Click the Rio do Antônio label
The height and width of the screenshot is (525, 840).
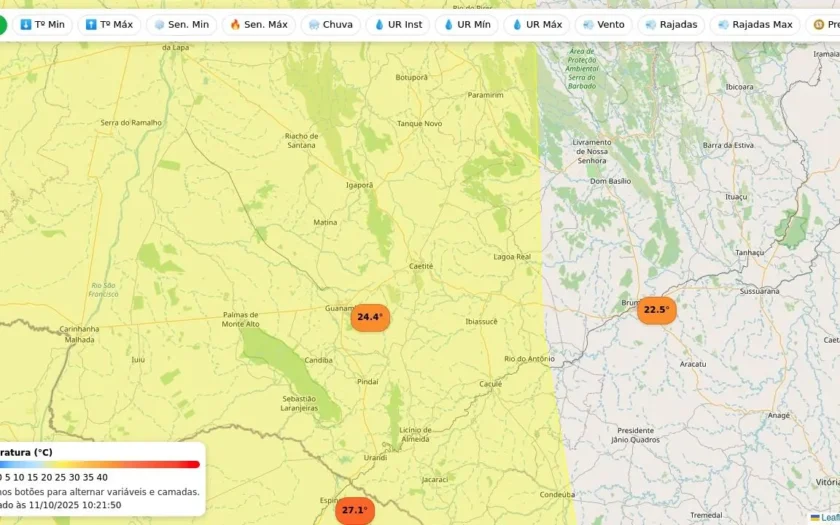click(x=529, y=359)
